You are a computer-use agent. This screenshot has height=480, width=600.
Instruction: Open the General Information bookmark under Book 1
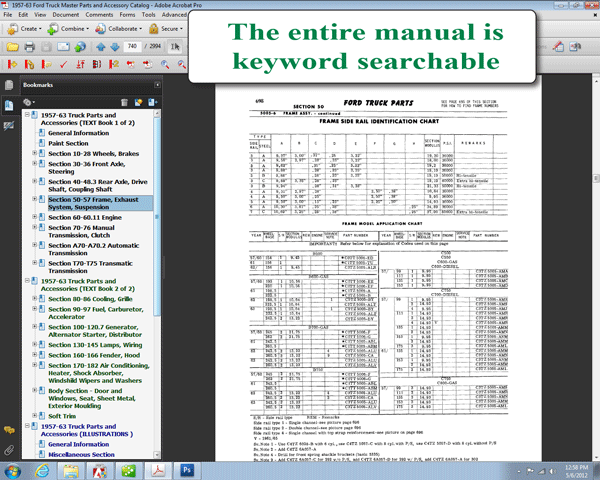78,133
